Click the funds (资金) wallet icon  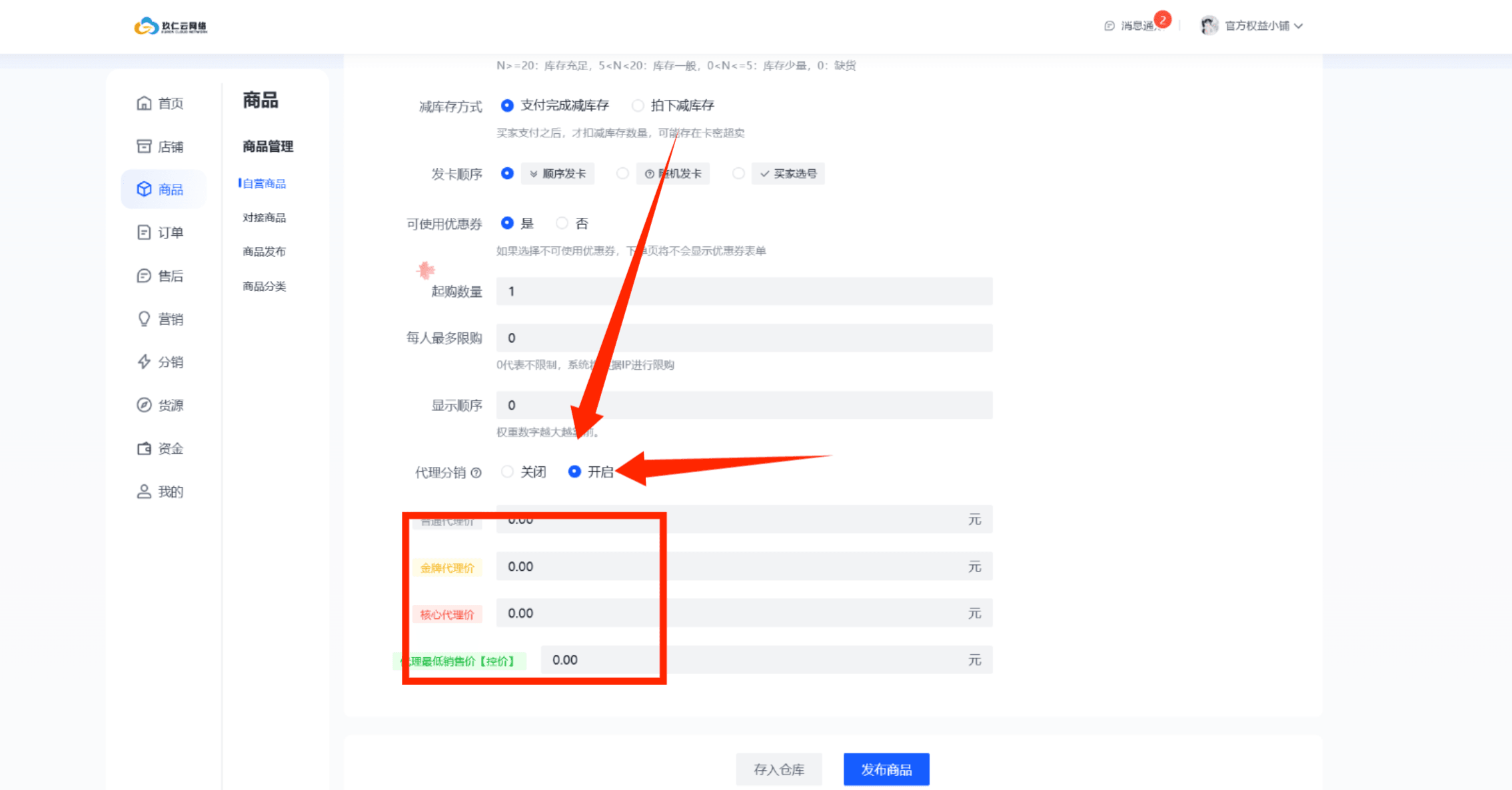(x=144, y=448)
